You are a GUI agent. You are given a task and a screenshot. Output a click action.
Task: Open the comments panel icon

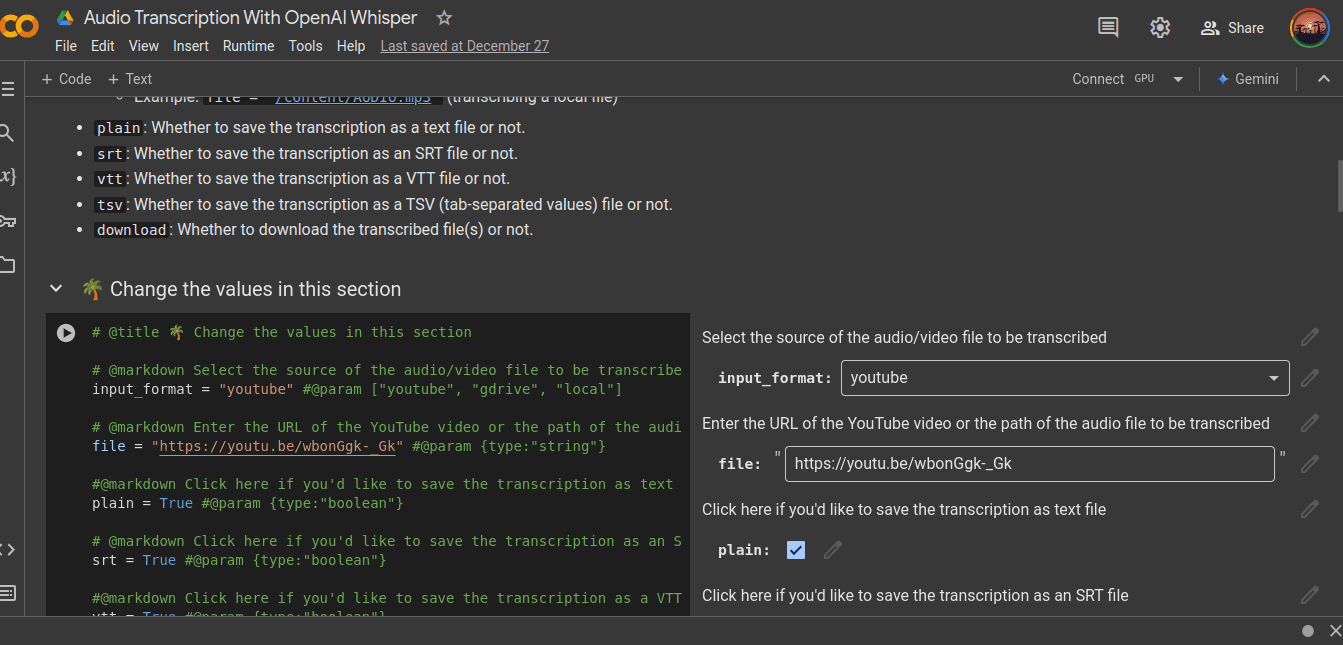pos(1108,27)
